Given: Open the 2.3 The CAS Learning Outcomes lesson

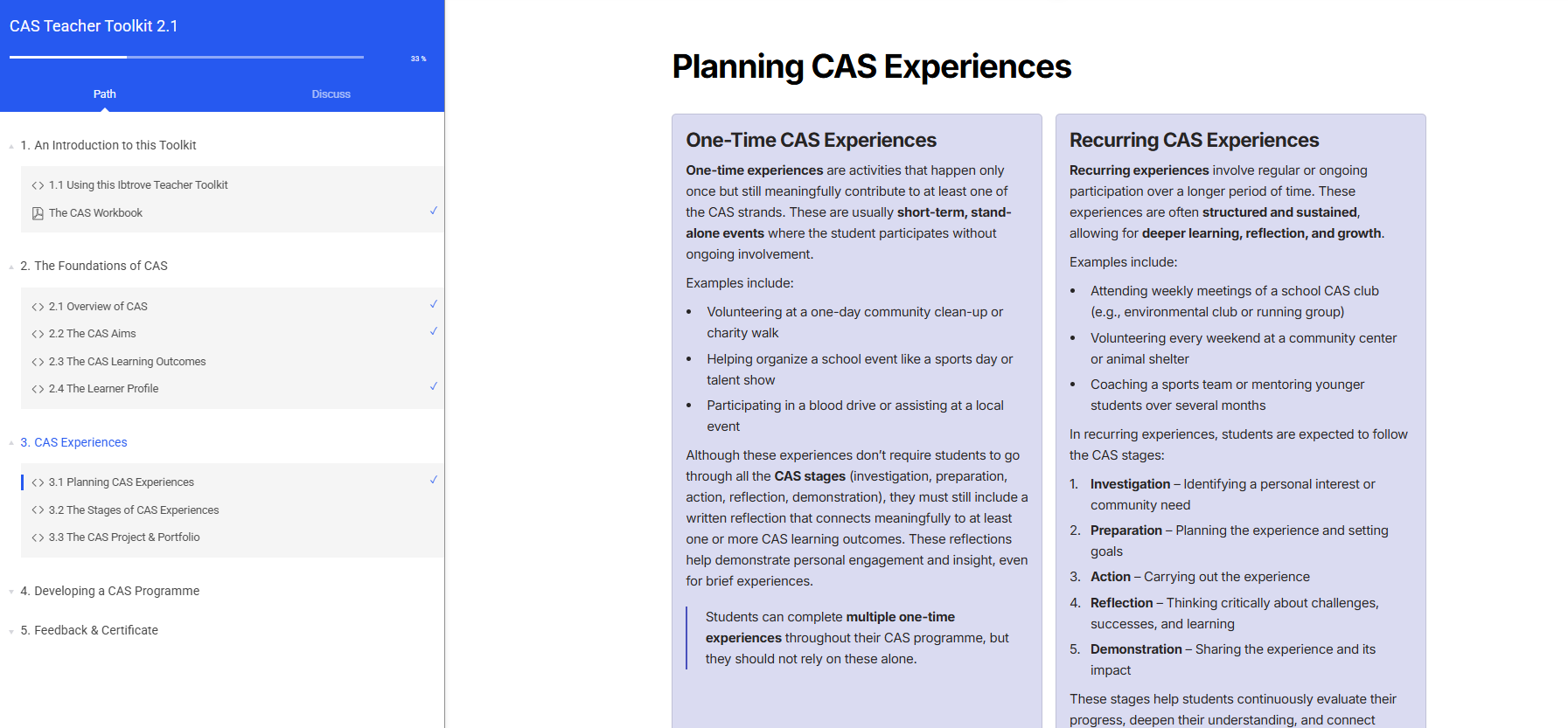Looking at the screenshot, I should coord(128,362).
